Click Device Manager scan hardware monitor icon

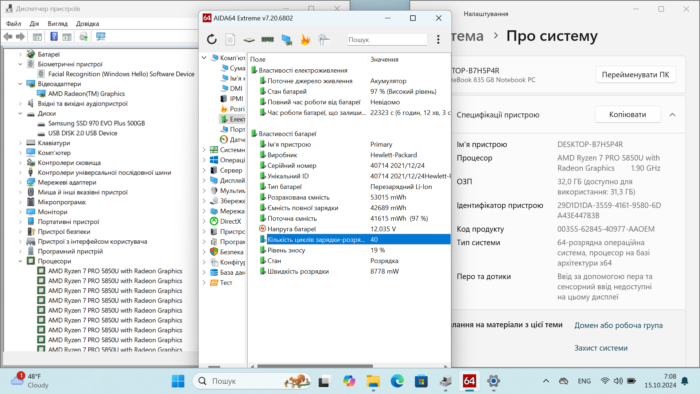[x=101, y=37]
